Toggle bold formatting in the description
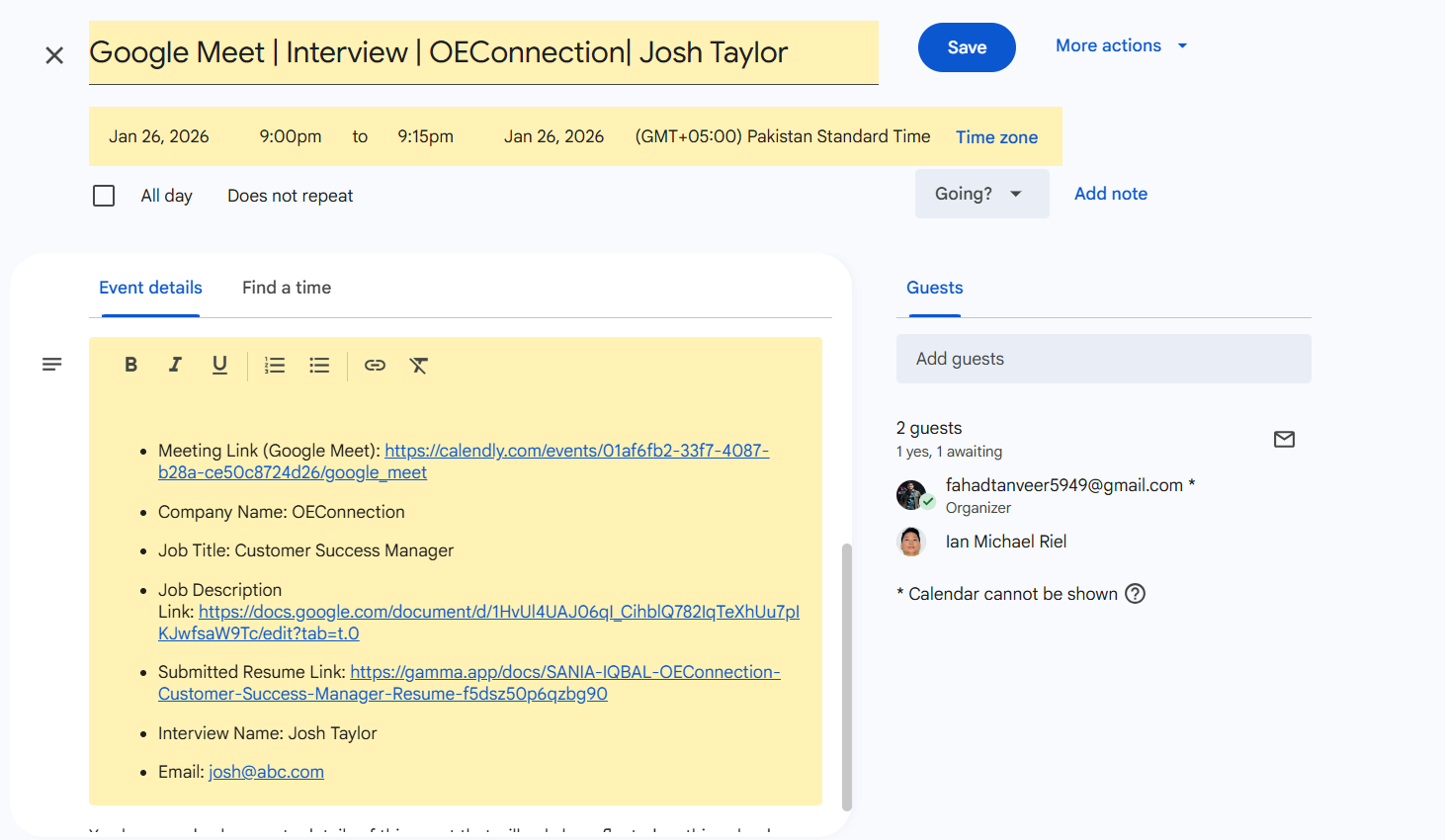This screenshot has height=840, width=1445. tap(130, 365)
